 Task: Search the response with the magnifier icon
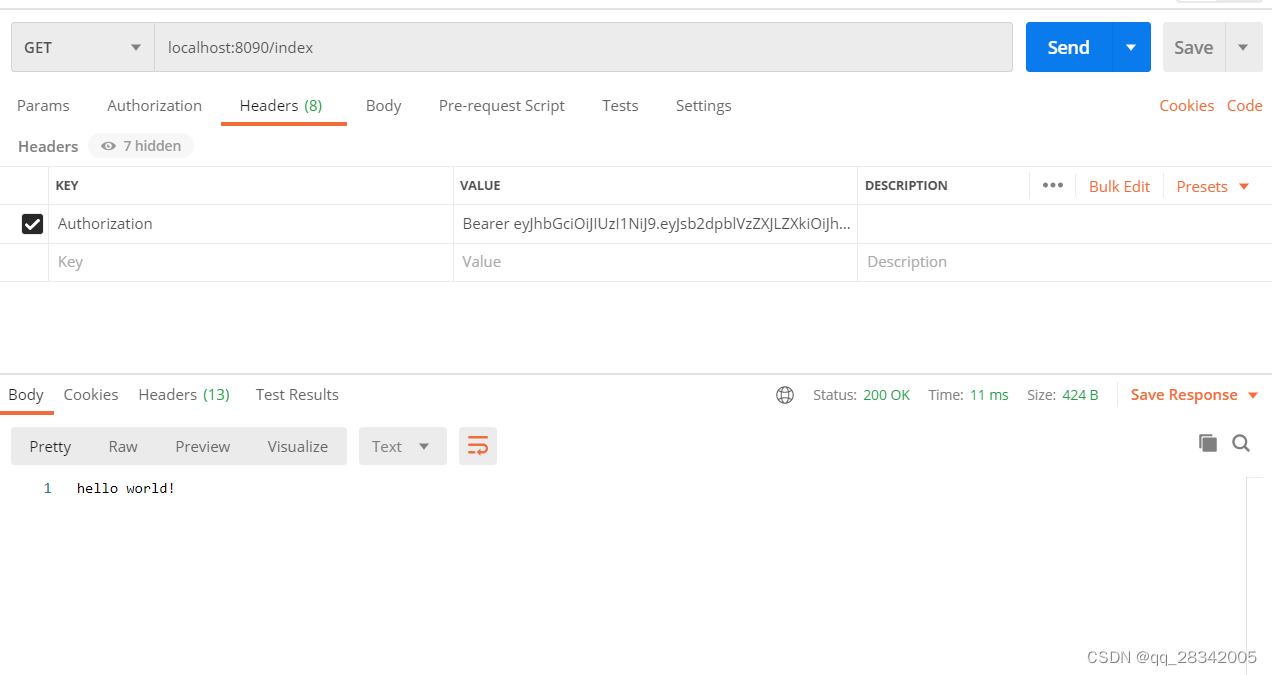coord(1241,443)
